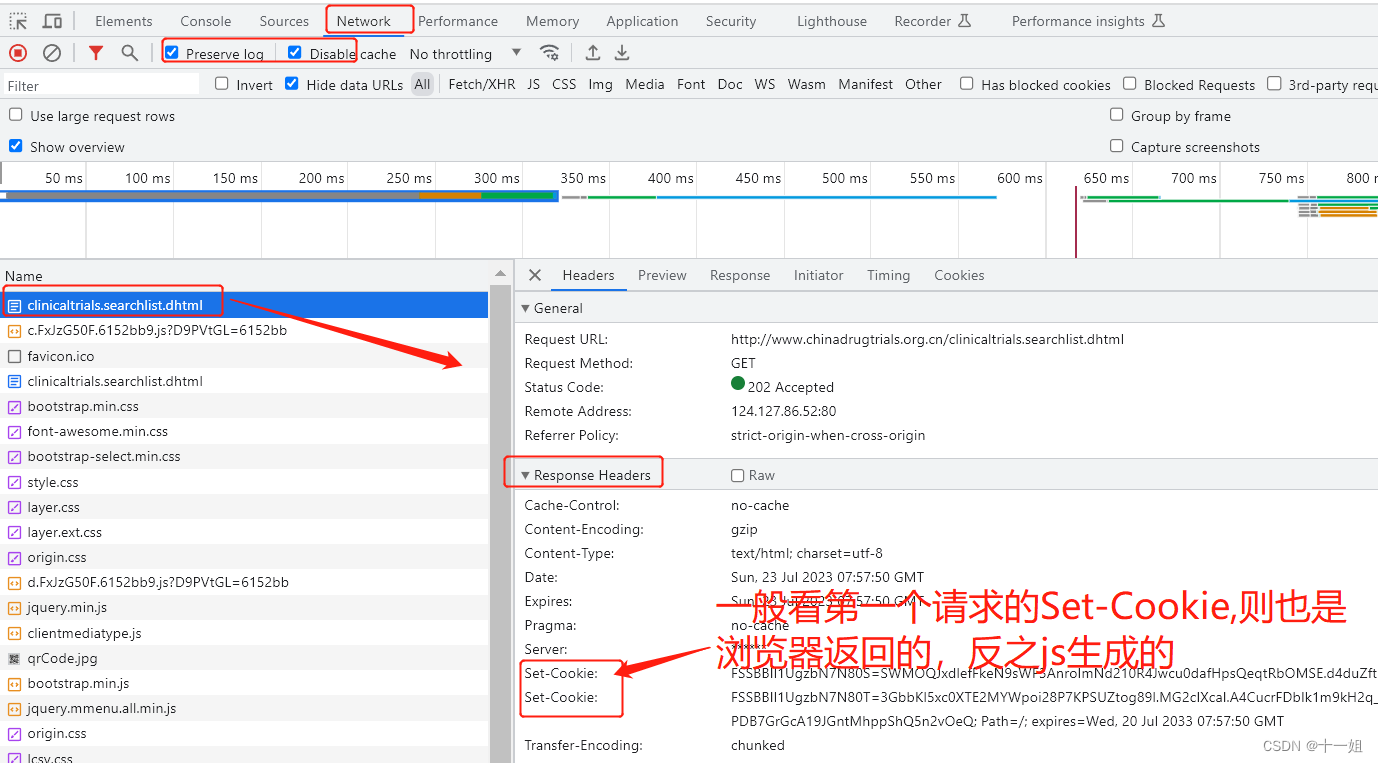This screenshot has width=1378, height=763.
Task: Export HAR file with download arrow
Action: pos(622,53)
